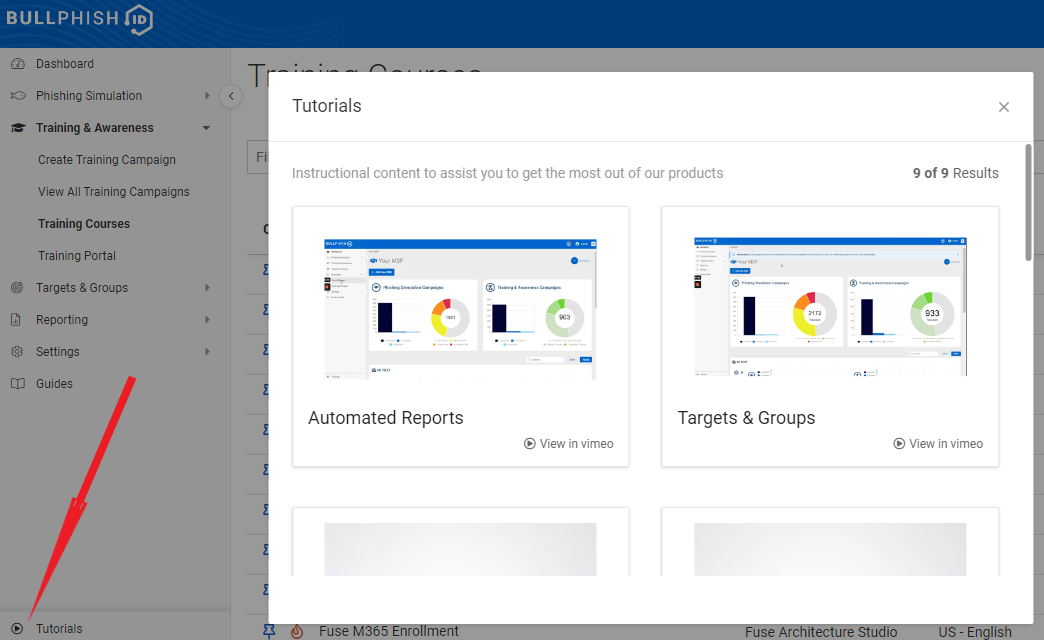Click the Reporting document icon
This screenshot has height=640, width=1044.
[16, 320]
